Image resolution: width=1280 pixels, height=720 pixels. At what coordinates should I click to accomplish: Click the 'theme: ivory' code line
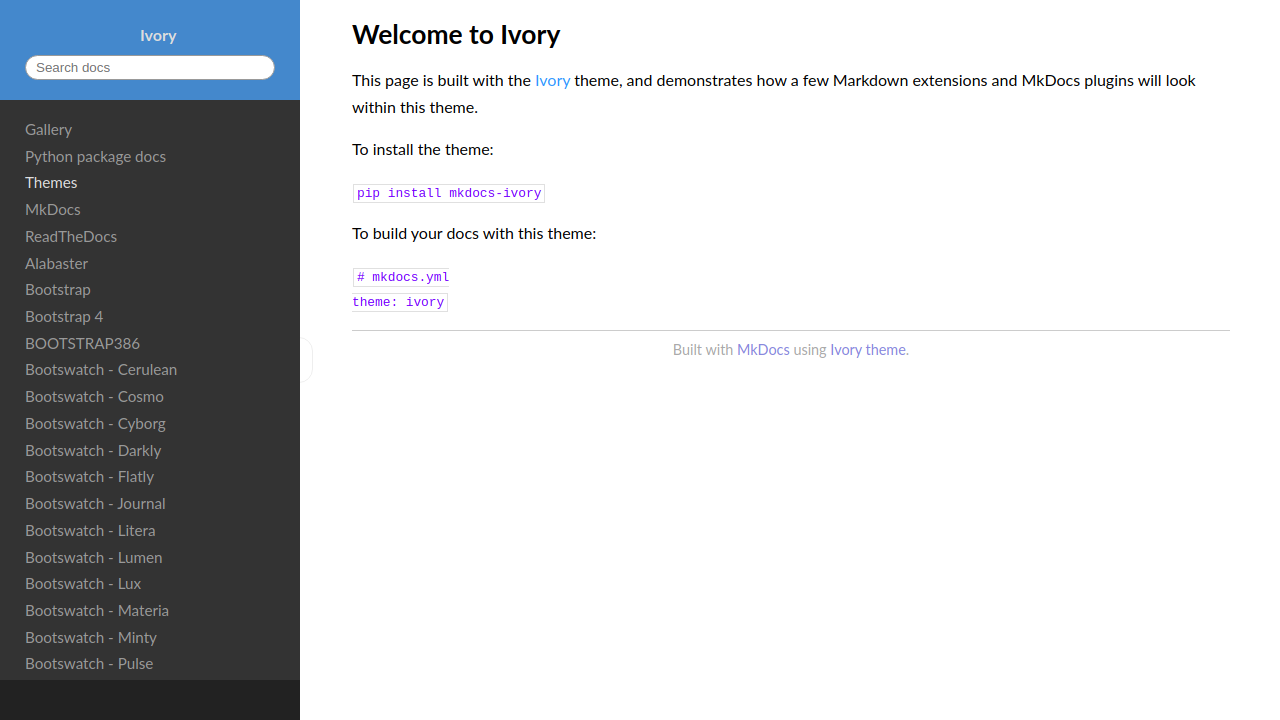pyautogui.click(x=398, y=302)
